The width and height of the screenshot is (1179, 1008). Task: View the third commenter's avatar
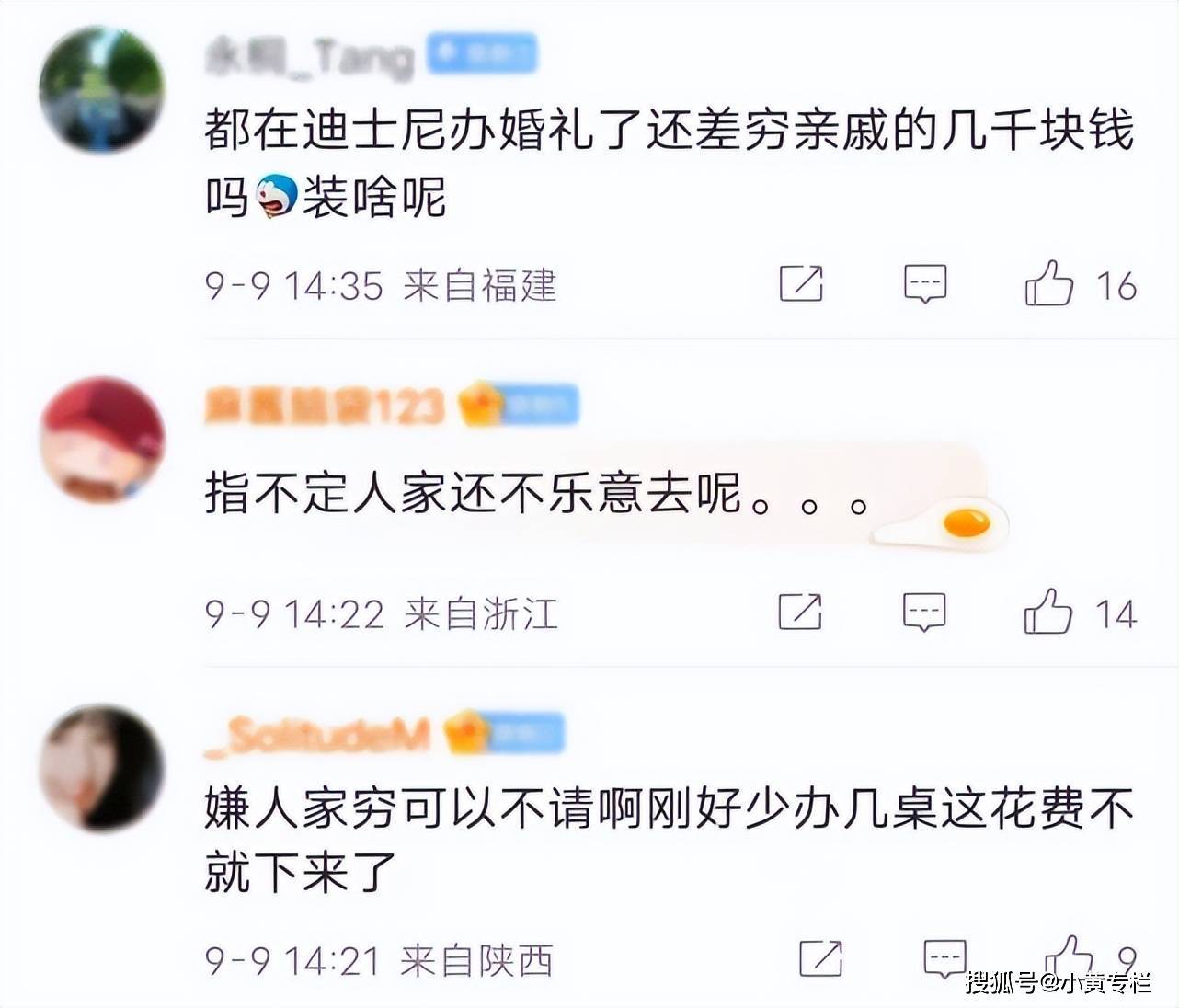pyautogui.click(x=101, y=769)
